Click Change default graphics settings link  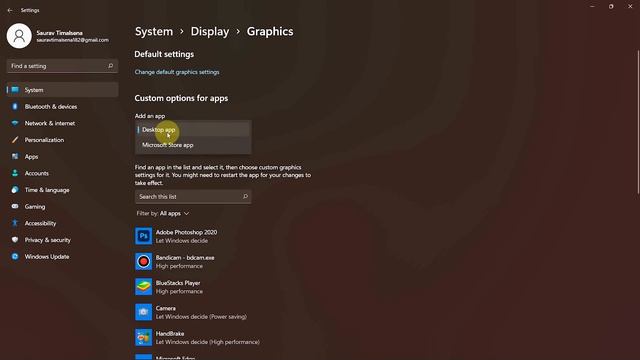[177, 72]
